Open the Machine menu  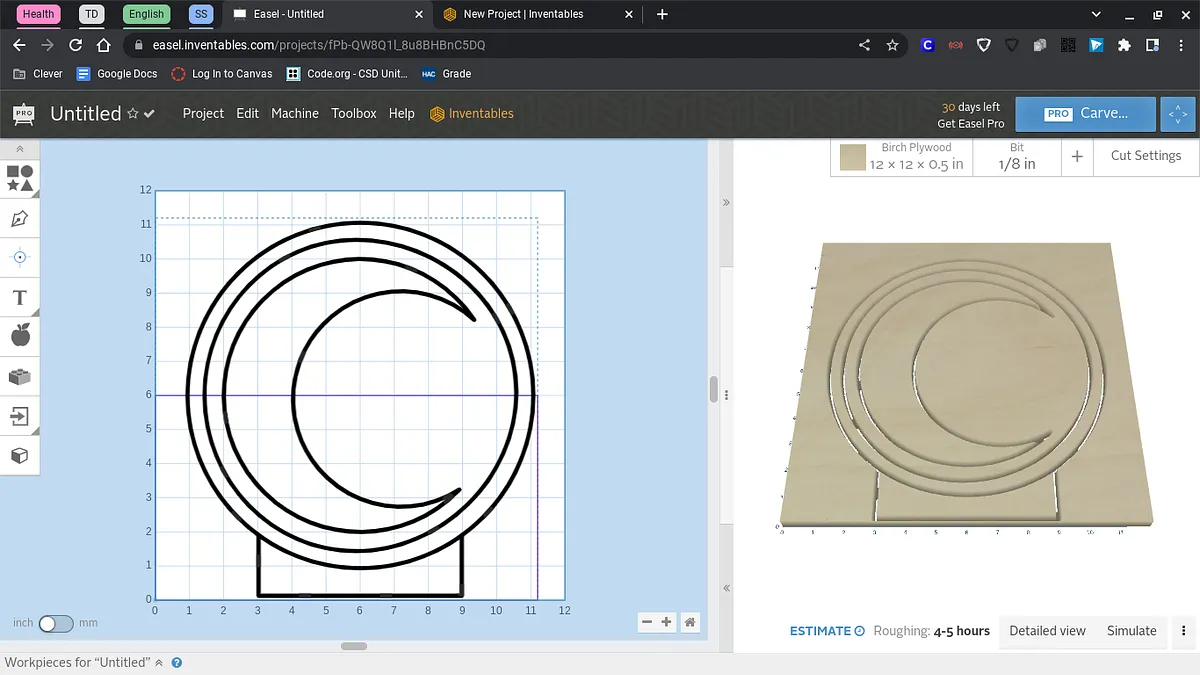click(x=295, y=114)
